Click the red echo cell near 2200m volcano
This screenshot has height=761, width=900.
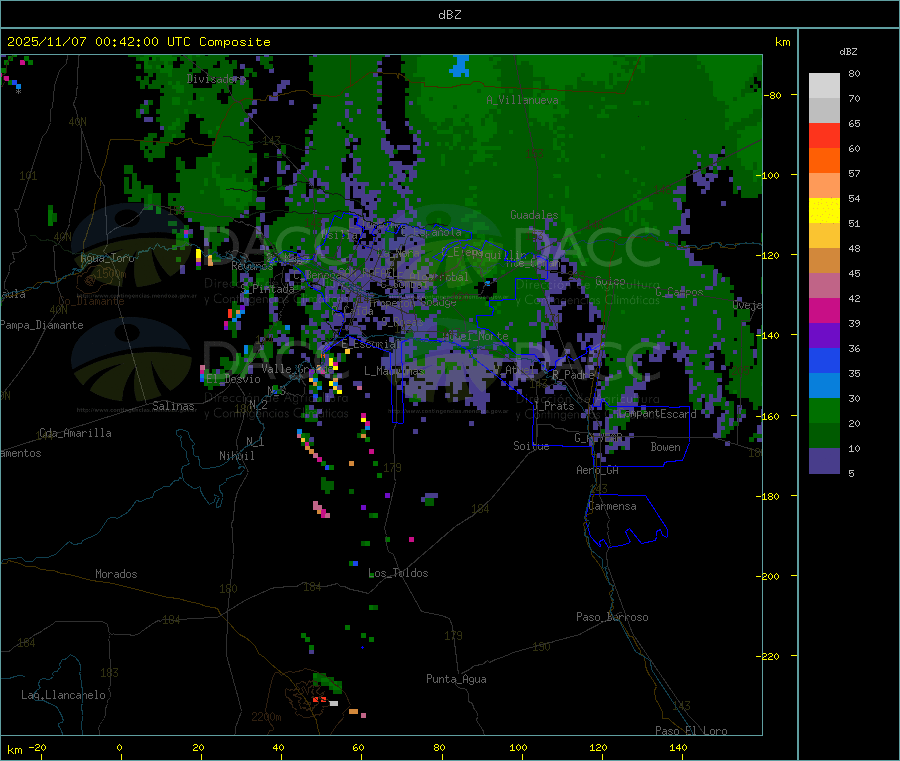tap(319, 700)
